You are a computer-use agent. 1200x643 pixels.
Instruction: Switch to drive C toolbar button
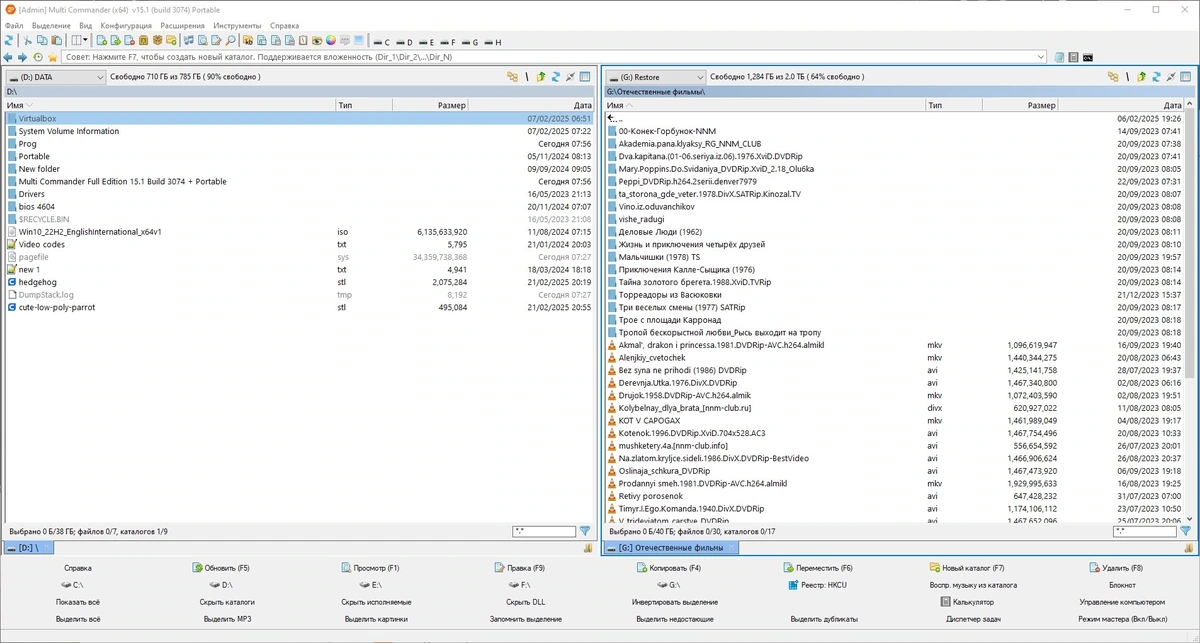(381, 42)
